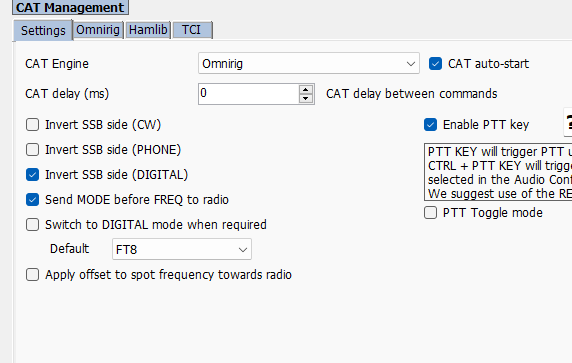Viewport: 572px width, 363px height.
Task: Click the CAT delay (ms) input field
Action: [x=249, y=94]
